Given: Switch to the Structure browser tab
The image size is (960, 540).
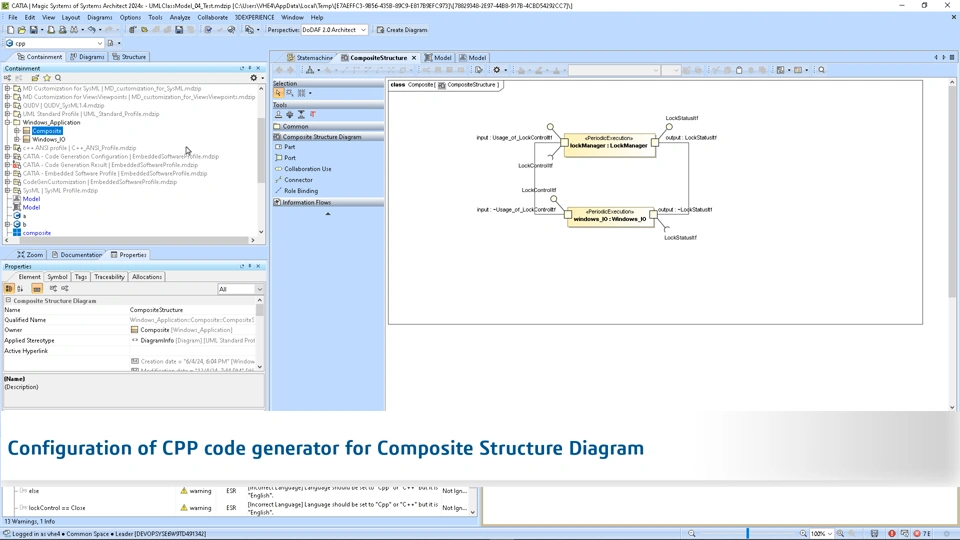Looking at the screenshot, I should pyautogui.click(x=129, y=56).
